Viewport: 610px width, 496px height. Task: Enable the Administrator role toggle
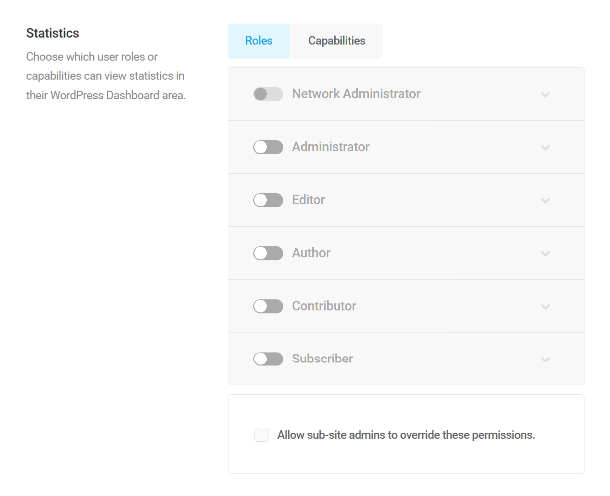pos(268,147)
